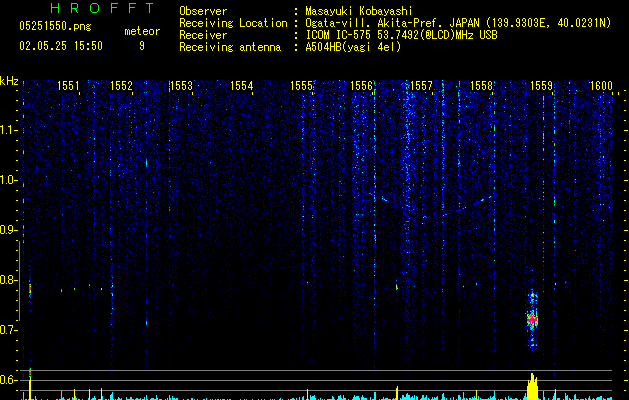Click the 0.6 kHz frequency label
This screenshot has width=629, height=400.
[x=8, y=380]
